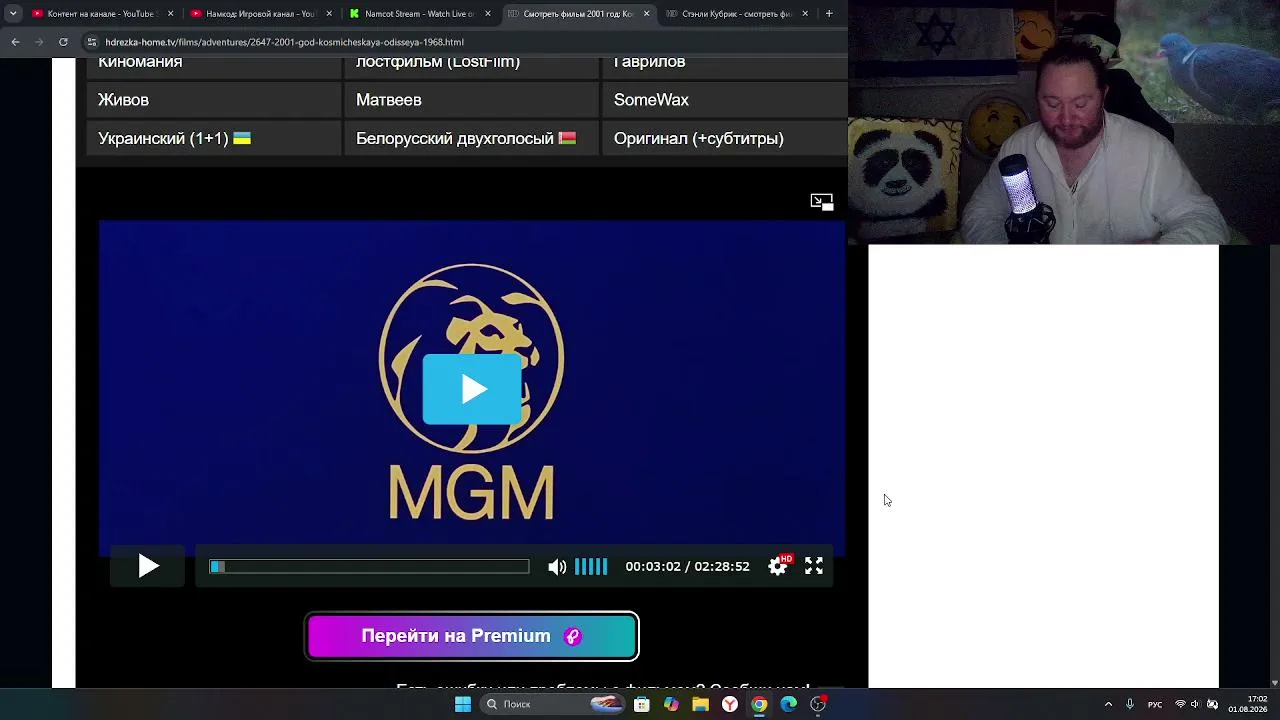The image size is (1280, 720).
Task: Mute the player with the speaker icon
Action: pyautogui.click(x=557, y=567)
